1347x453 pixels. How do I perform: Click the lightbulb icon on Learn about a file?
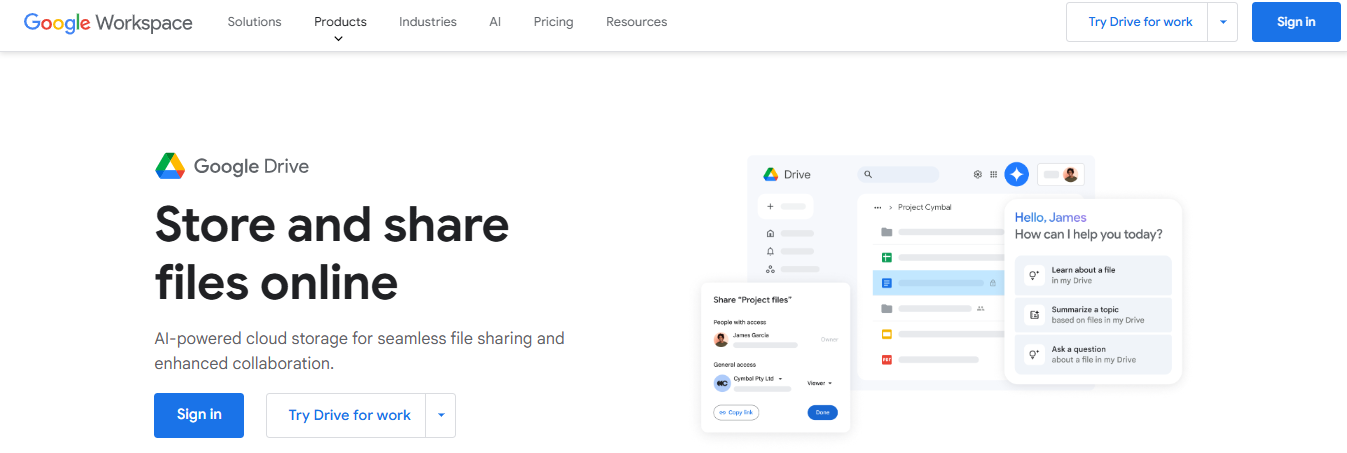(x=1034, y=275)
